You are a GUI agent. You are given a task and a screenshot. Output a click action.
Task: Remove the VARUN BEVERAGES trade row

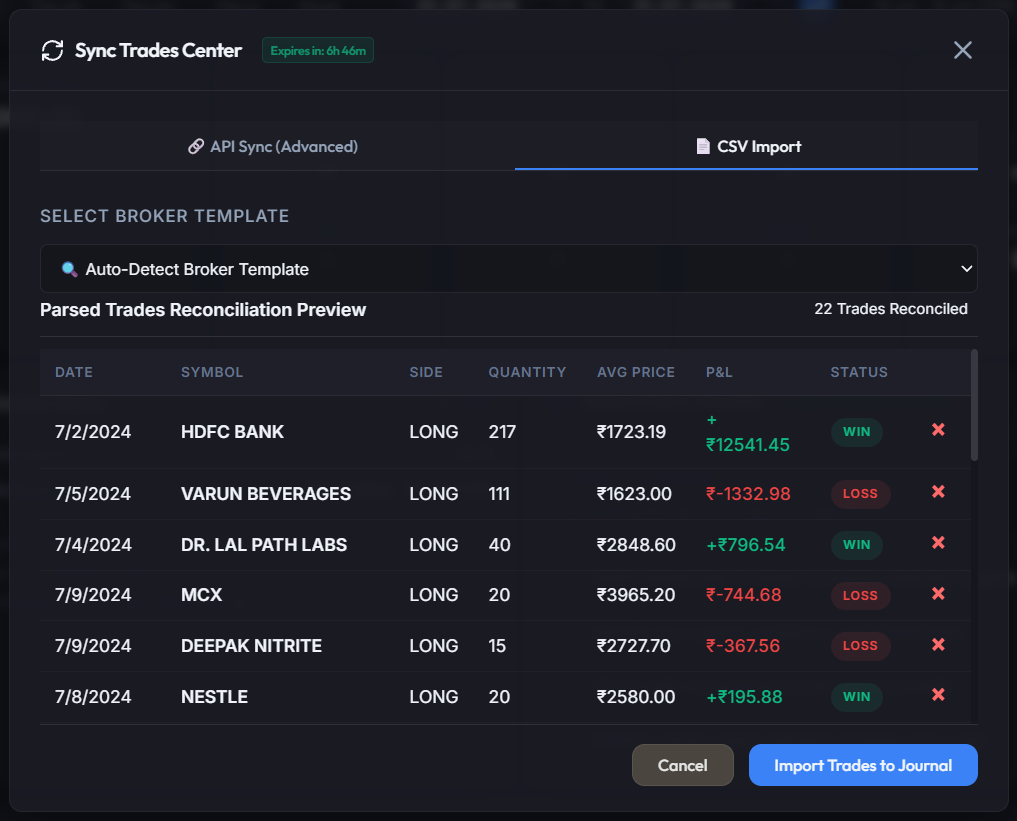click(x=938, y=492)
